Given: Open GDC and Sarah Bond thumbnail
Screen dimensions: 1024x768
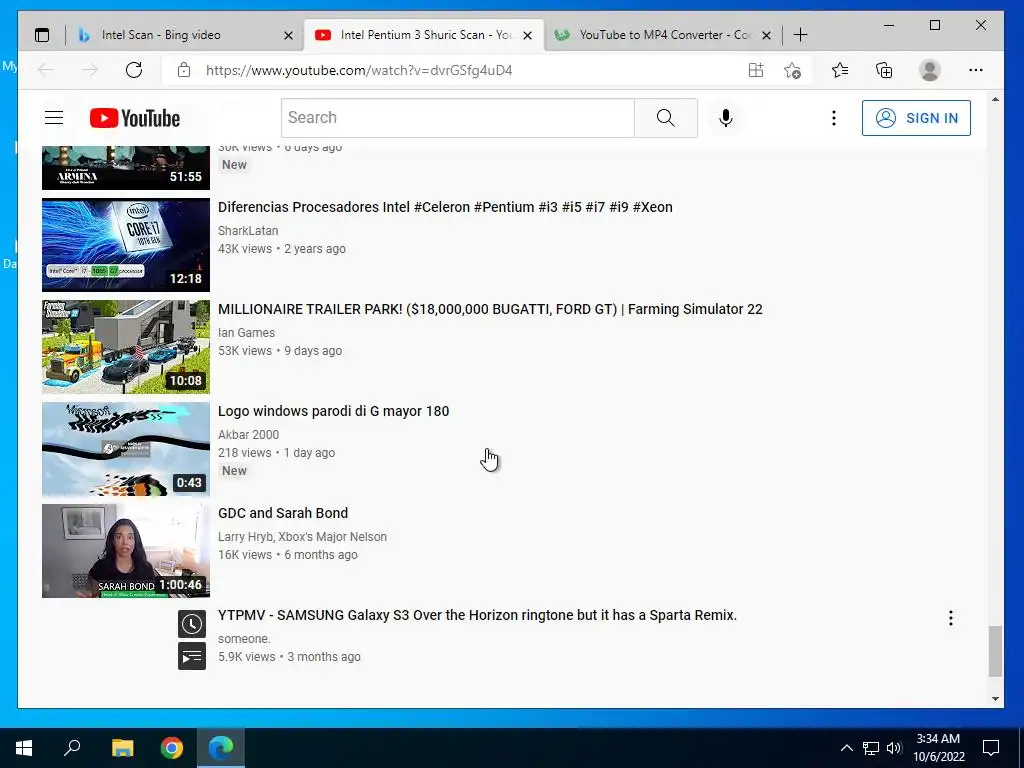Looking at the screenshot, I should click(126, 551).
